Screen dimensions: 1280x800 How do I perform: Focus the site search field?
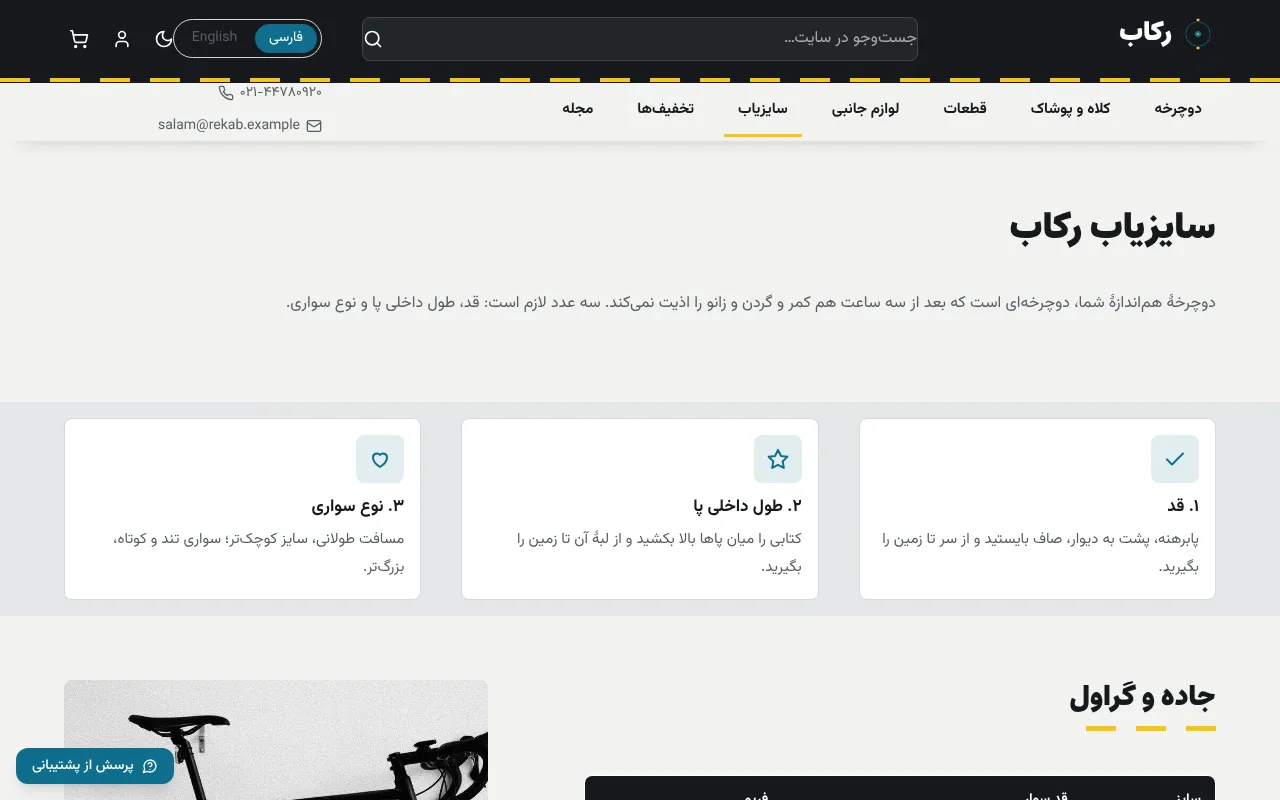tap(640, 39)
